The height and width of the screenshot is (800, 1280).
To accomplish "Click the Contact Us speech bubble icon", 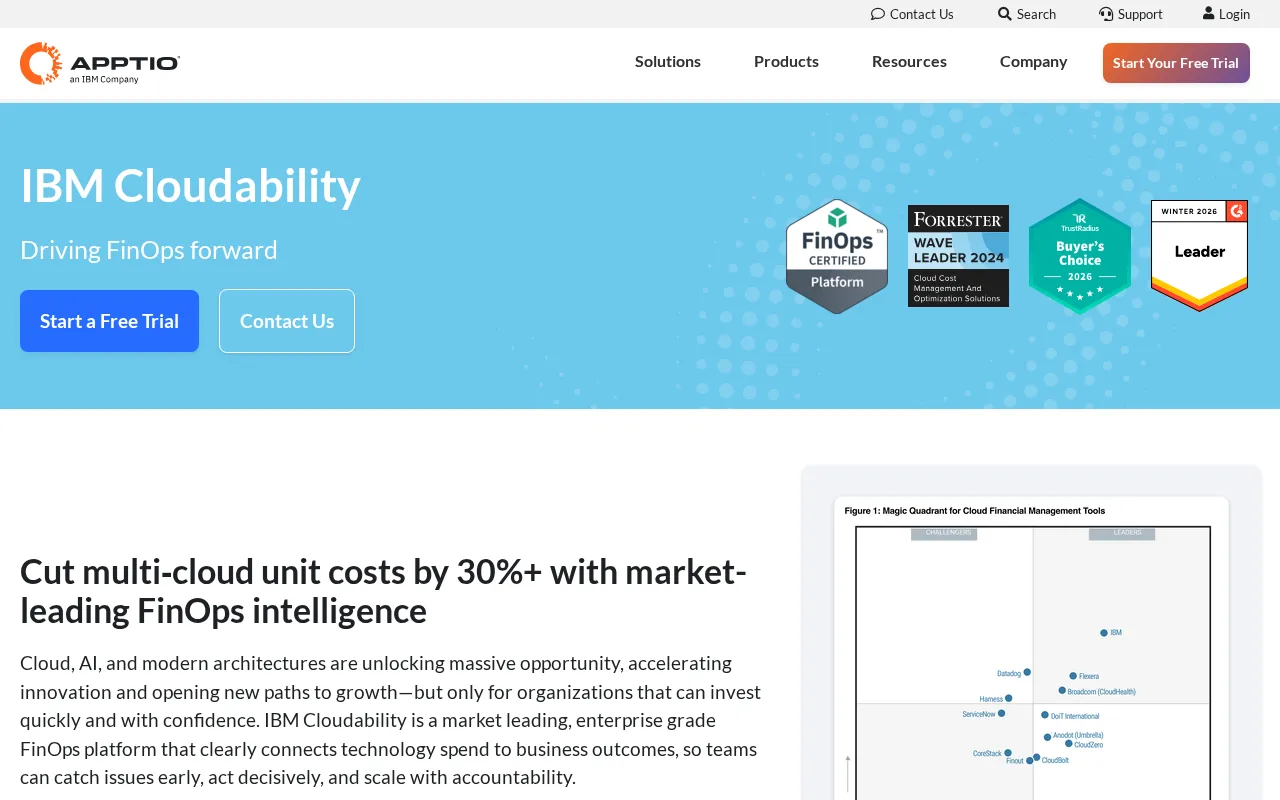I will [878, 14].
